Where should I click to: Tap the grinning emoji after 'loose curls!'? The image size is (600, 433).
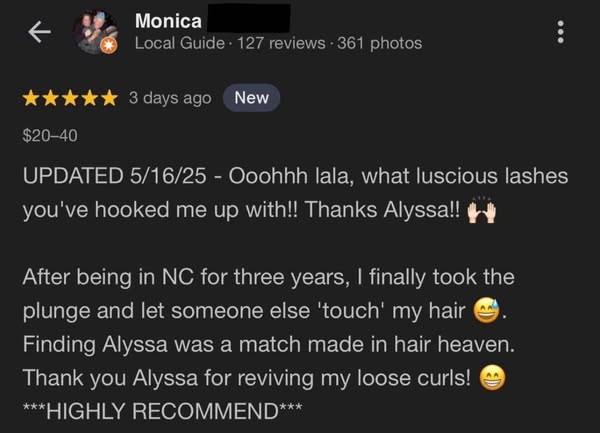click(x=492, y=378)
